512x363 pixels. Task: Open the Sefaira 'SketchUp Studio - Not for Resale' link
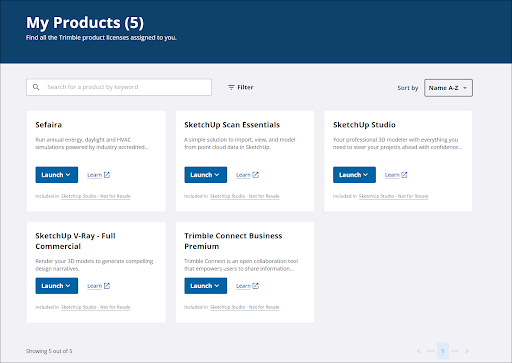(x=96, y=196)
